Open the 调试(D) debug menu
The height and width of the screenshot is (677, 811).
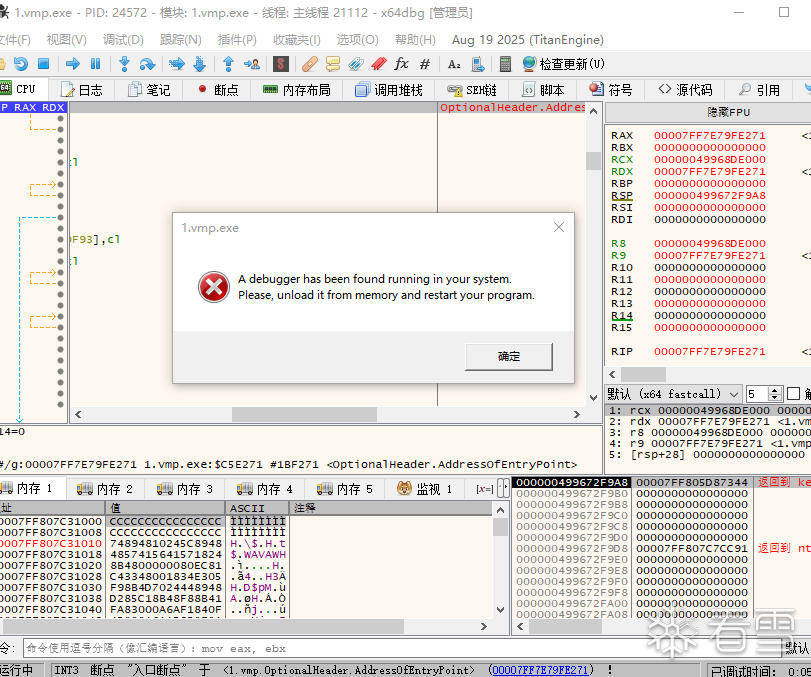[x=123, y=40]
